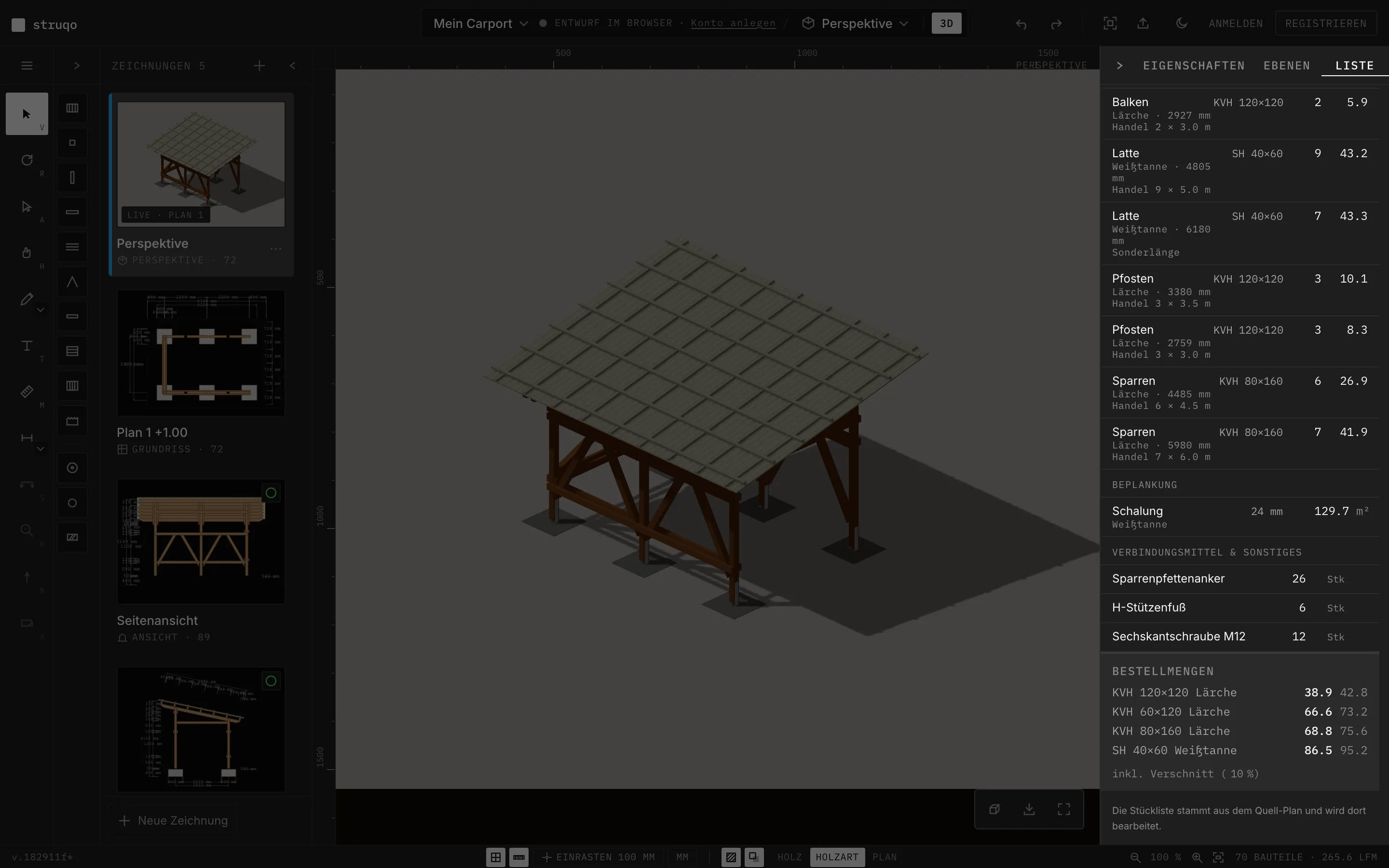This screenshot has height=868, width=1389.
Task: Click the REGISTRIEREN button
Action: click(1325, 24)
